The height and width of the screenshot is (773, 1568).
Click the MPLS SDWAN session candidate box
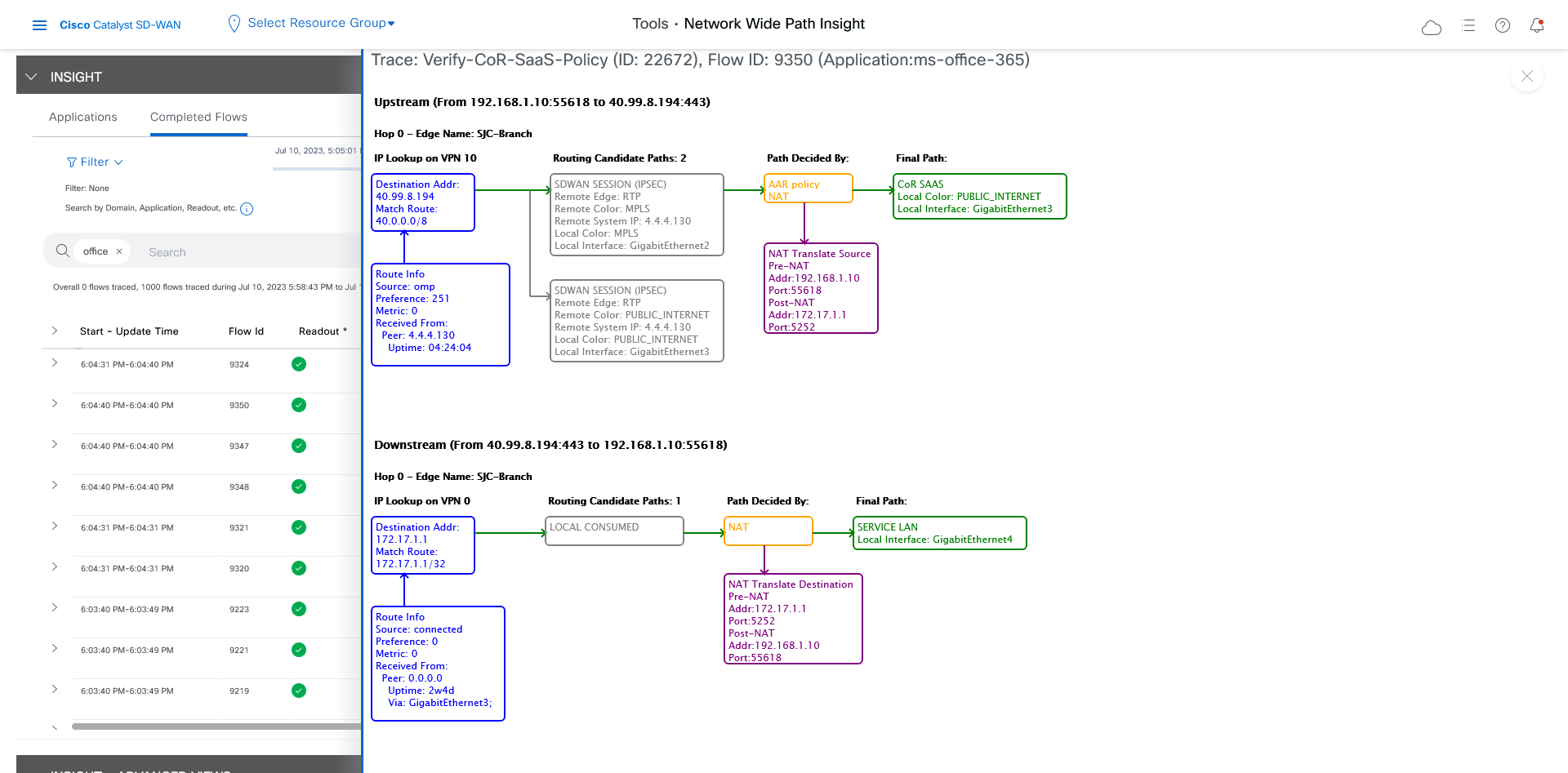[x=637, y=215]
